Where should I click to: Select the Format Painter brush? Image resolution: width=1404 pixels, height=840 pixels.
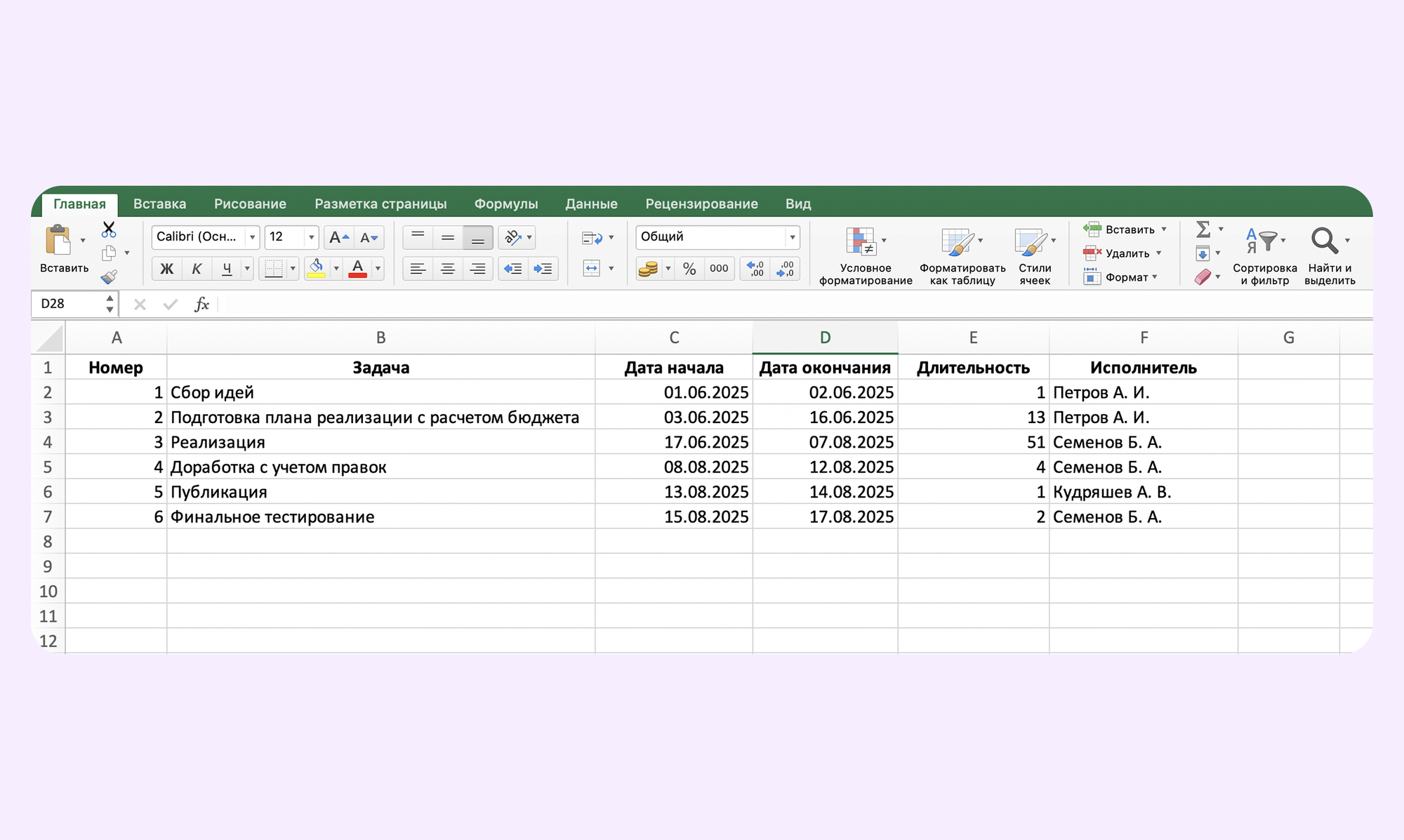point(109,277)
